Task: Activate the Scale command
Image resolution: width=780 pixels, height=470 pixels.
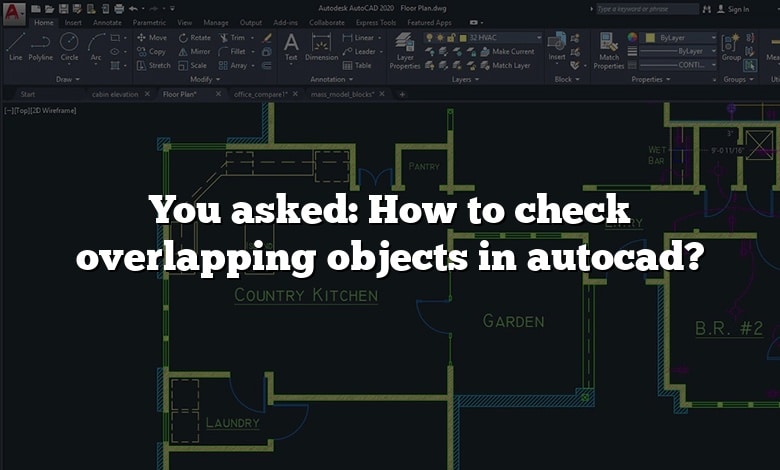Action: coord(193,65)
